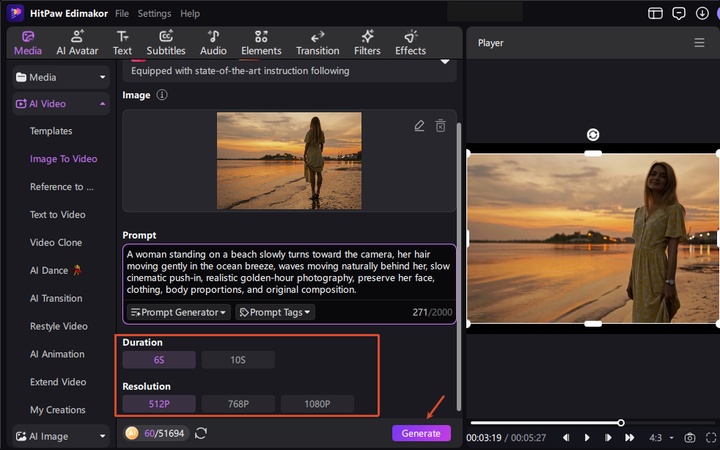The image size is (720, 450).
Task: Open the Subtitles panel
Action: pyautogui.click(x=166, y=42)
